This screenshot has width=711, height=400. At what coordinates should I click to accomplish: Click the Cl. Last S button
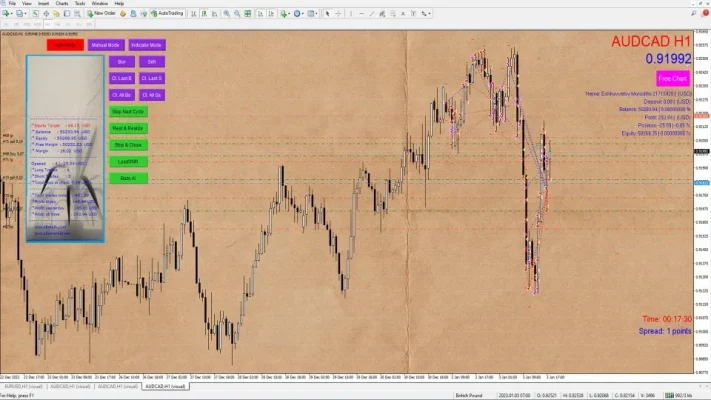151,78
